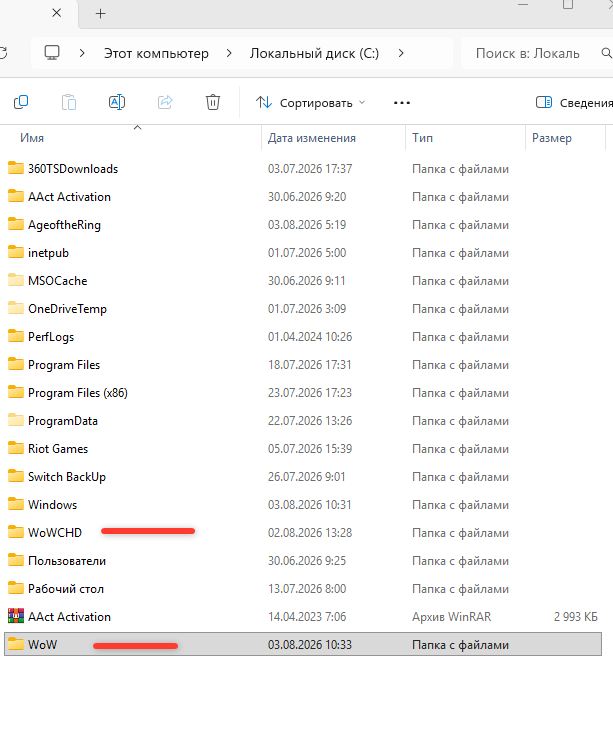Click the type Архив WinRAR
Image resolution: width=613 pixels, height=739 pixels.
(451, 616)
